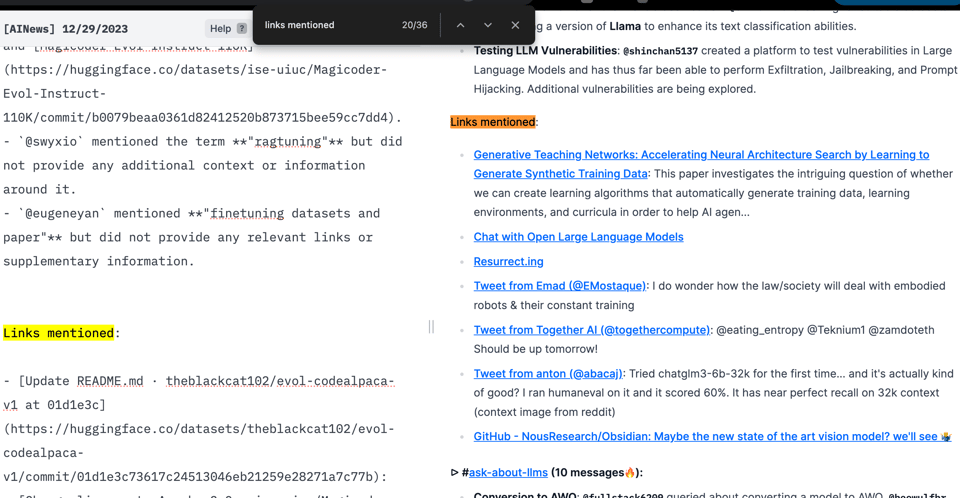This screenshot has height=498, width=960.
Task: Close the find bar with X
Action: coord(515,25)
